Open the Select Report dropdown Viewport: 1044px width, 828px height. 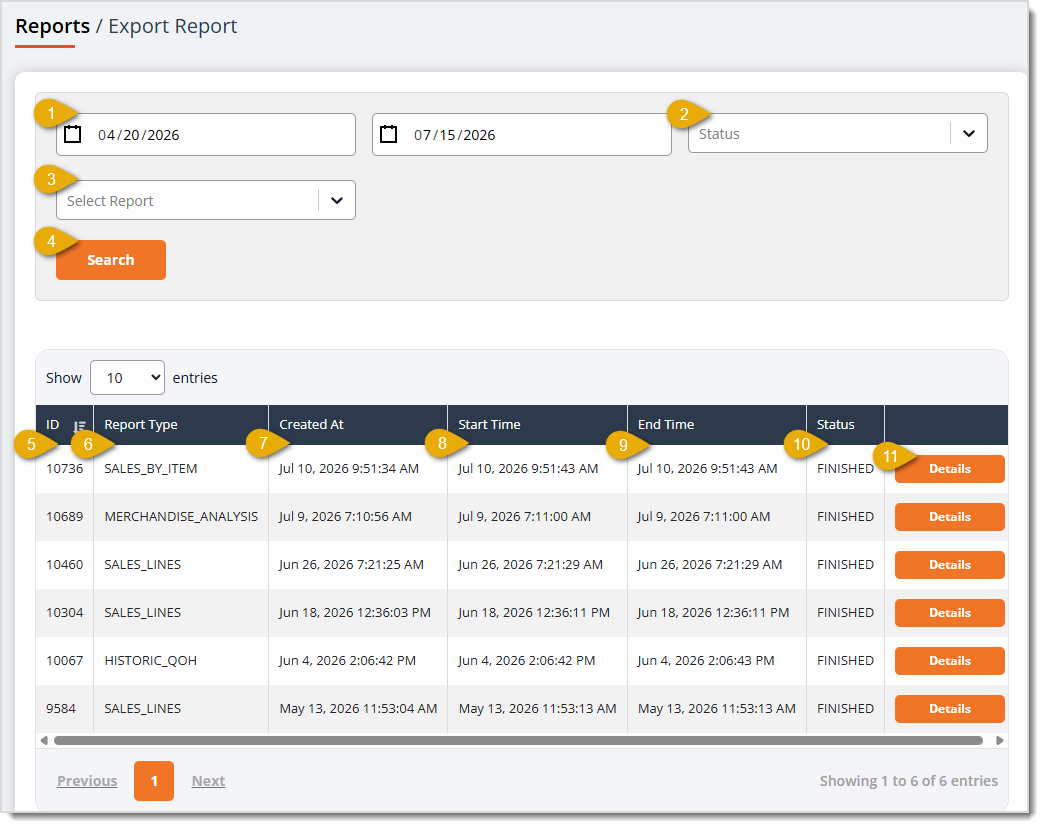[206, 200]
